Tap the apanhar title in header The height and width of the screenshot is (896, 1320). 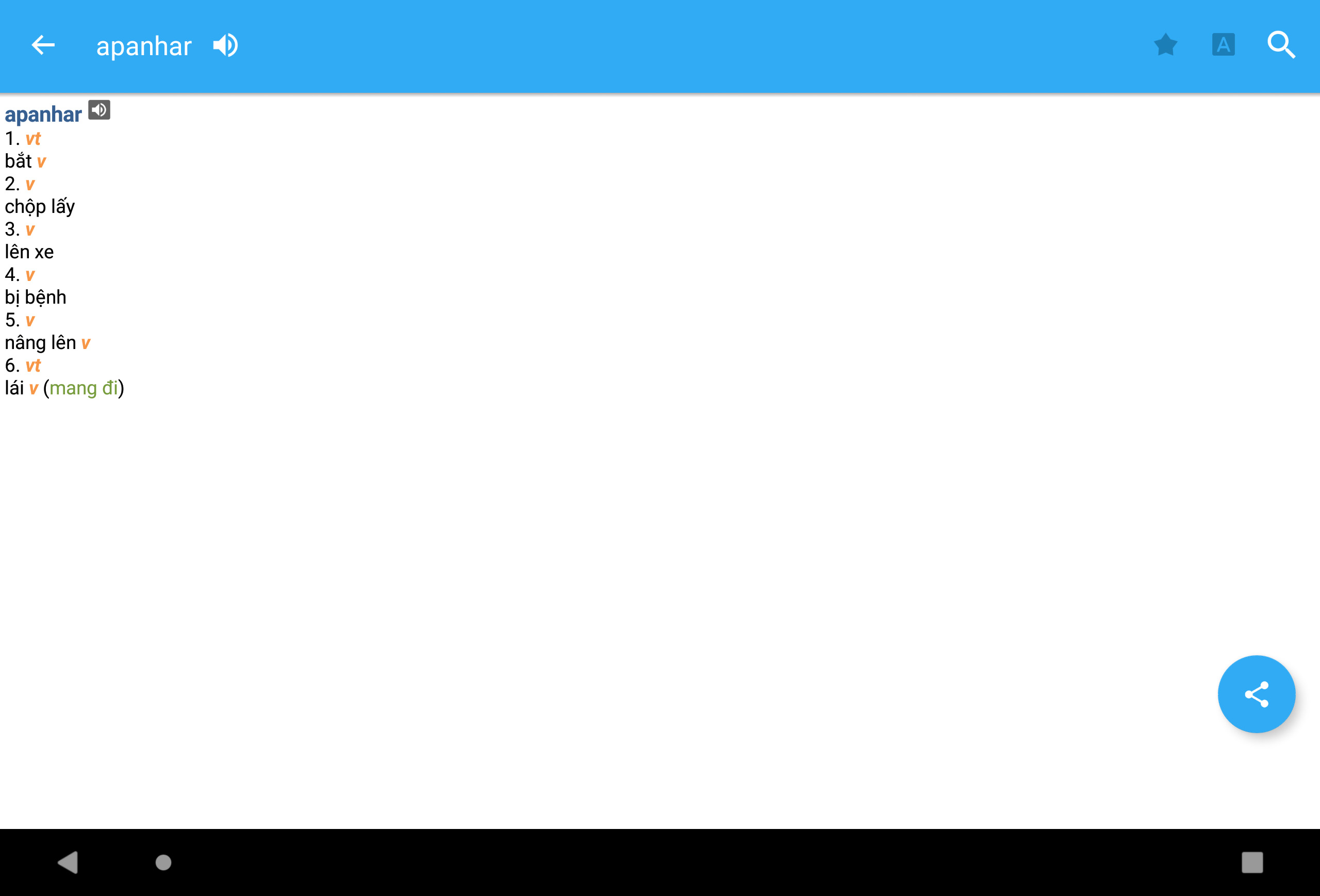pos(144,46)
